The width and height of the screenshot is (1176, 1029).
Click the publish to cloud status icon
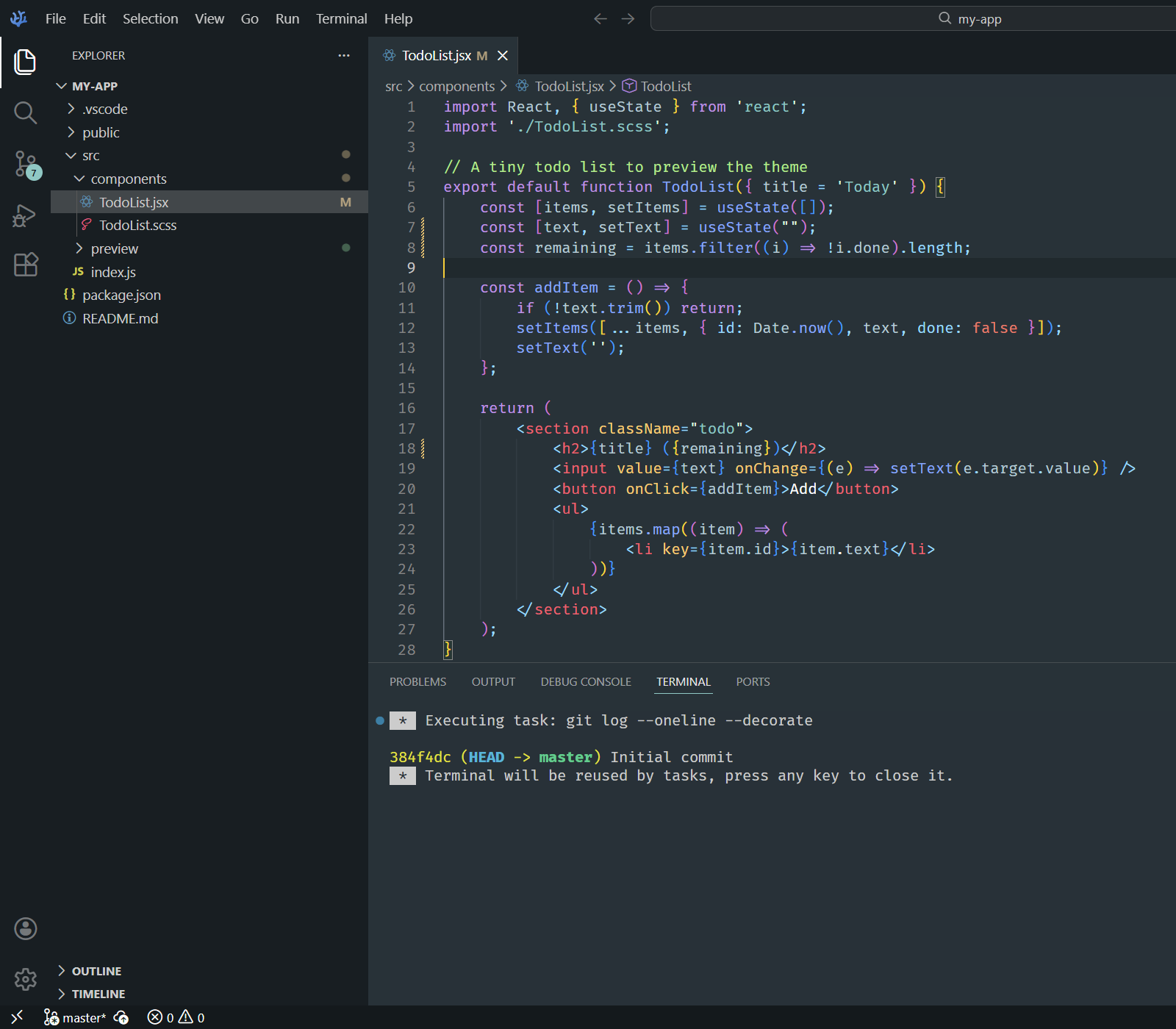(x=122, y=1017)
